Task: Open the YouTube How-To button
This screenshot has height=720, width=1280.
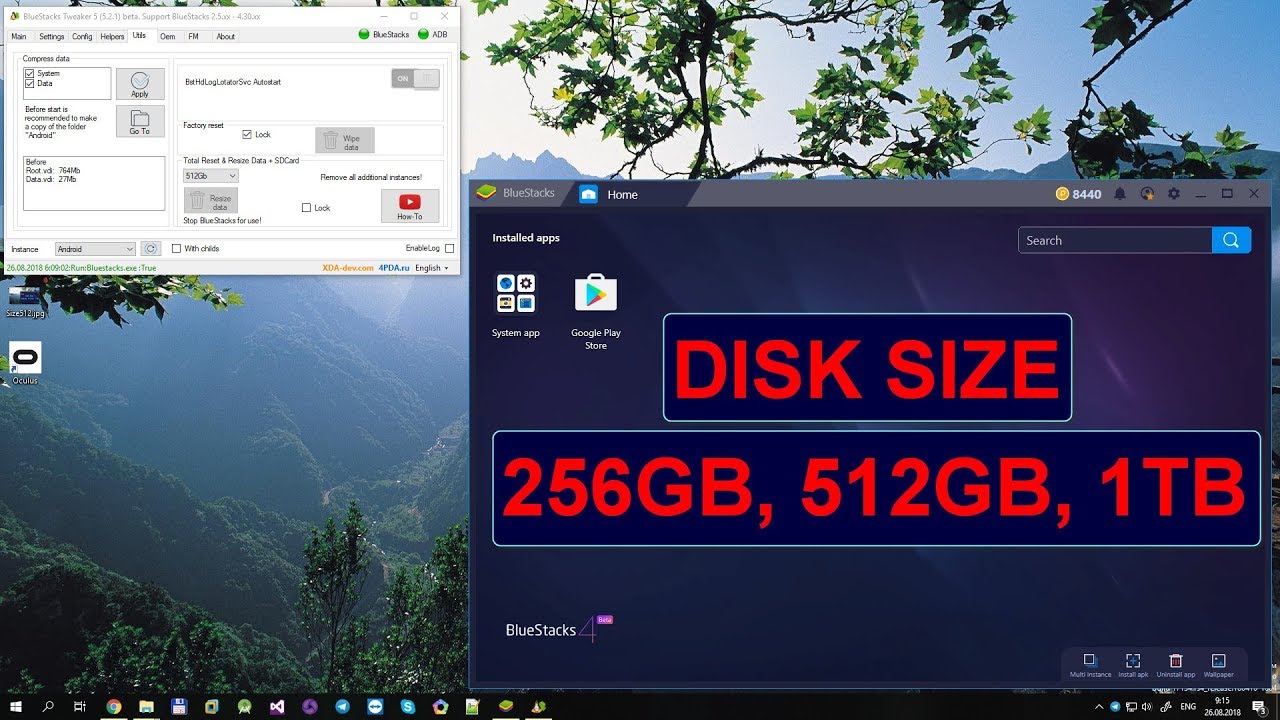Action: (410, 206)
